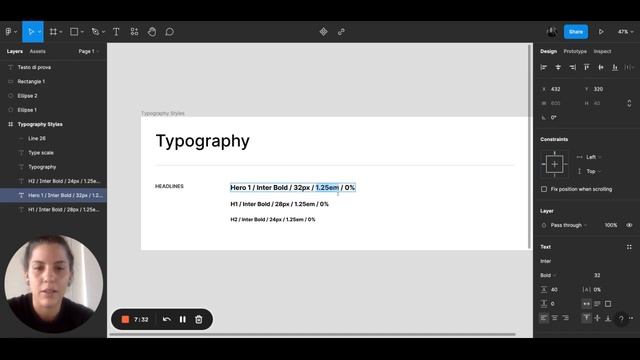Viewport: 640px width, 360px height.
Task: Click the Align top icon
Action: tap(587, 67)
